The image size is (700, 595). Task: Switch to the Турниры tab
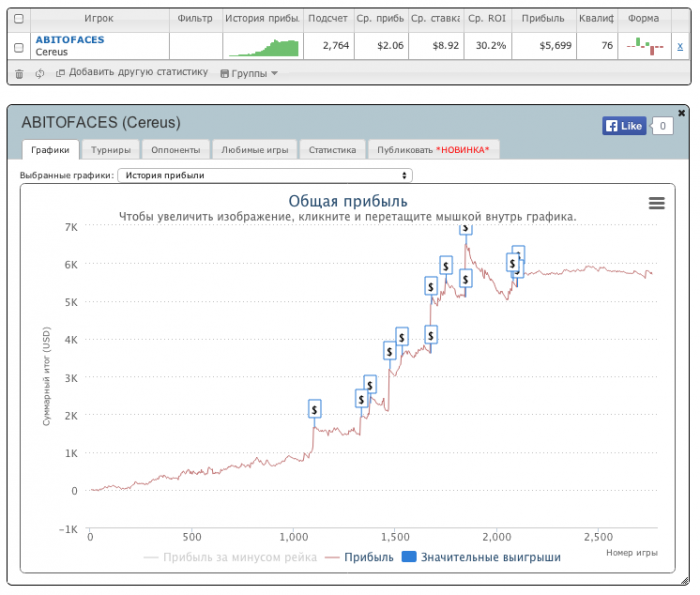[110, 150]
